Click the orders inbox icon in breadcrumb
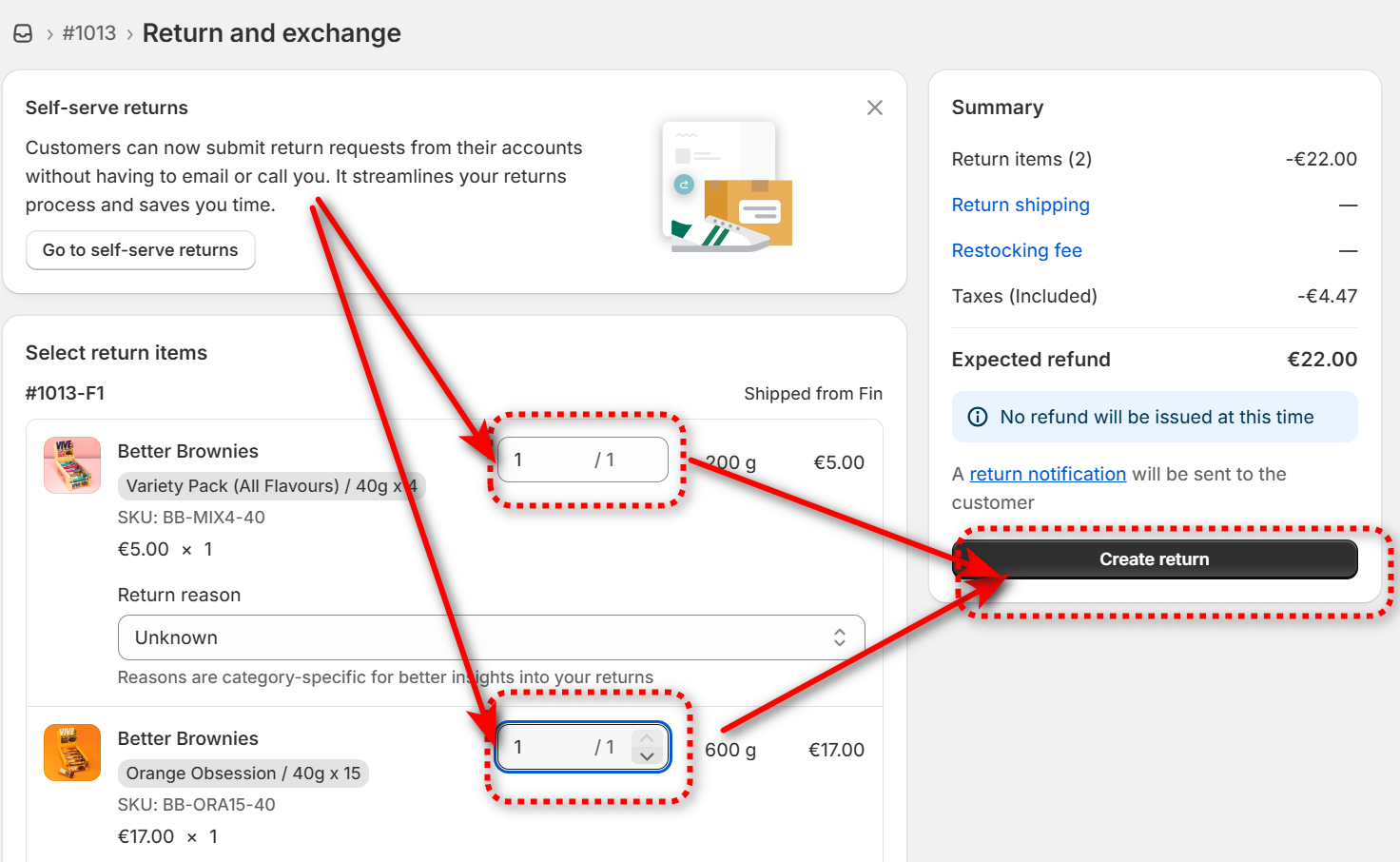This screenshot has width=1400, height=862. tap(23, 33)
